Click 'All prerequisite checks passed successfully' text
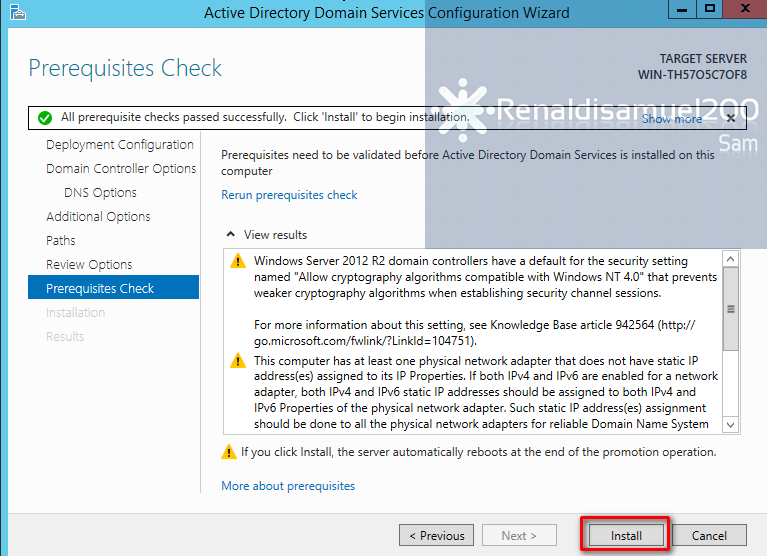This screenshot has width=767, height=556. pyautogui.click(x=174, y=117)
